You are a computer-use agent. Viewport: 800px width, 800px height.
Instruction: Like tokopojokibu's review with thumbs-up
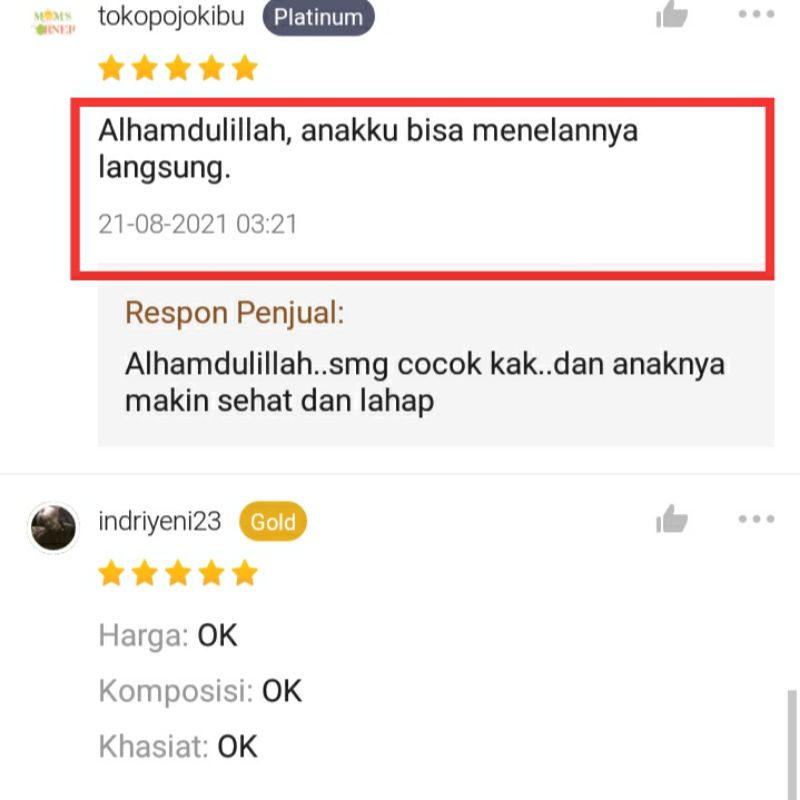pyautogui.click(x=671, y=14)
